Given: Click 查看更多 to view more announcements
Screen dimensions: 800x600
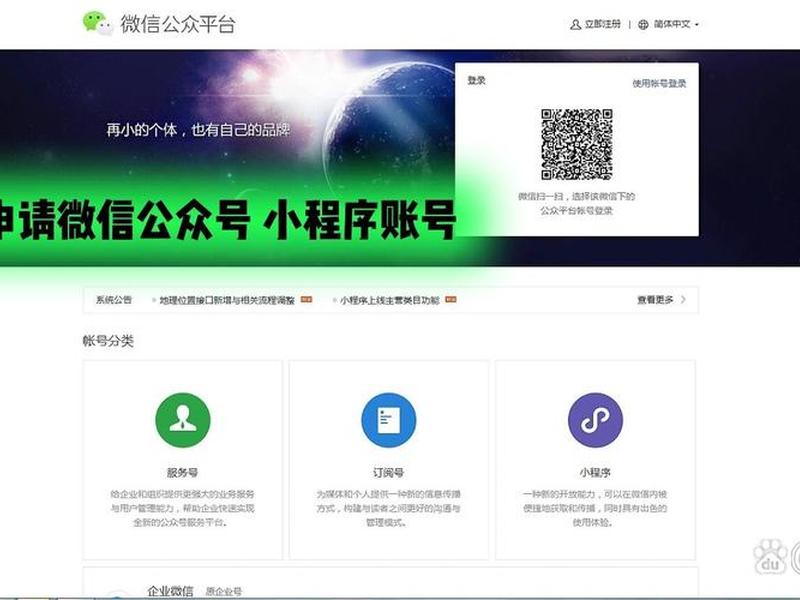Looking at the screenshot, I should pos(655,299).
